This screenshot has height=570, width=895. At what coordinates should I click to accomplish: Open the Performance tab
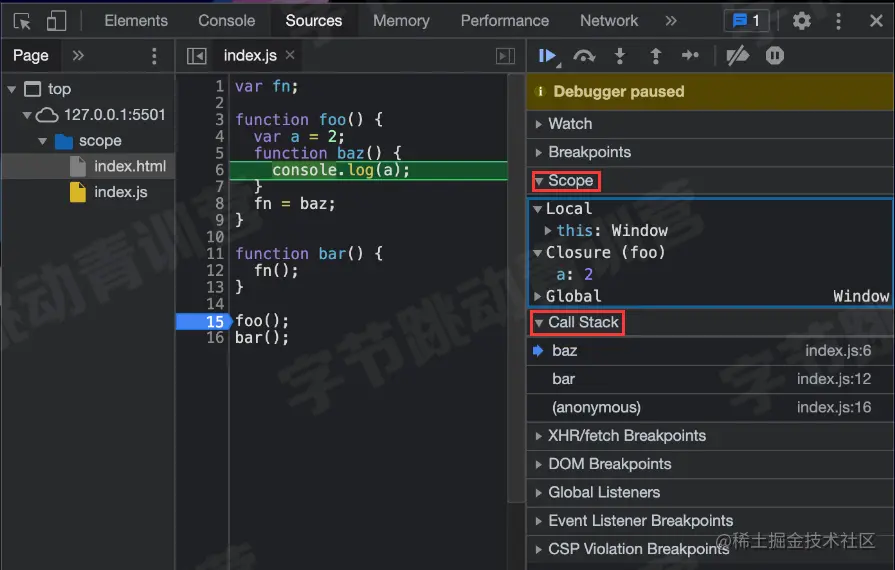point(505,21)
